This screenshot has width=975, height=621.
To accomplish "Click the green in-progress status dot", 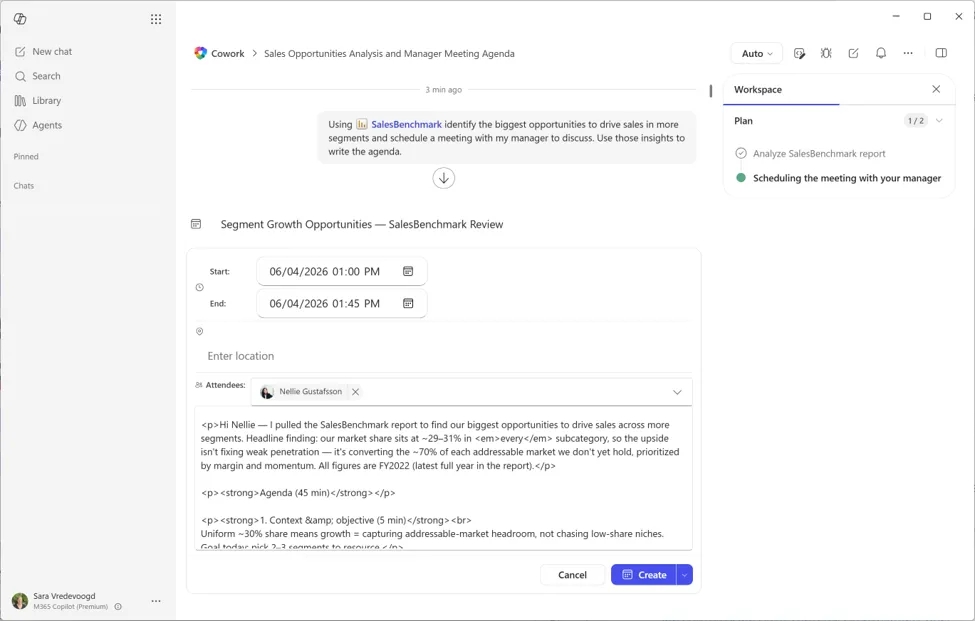I will coord(741,177).
